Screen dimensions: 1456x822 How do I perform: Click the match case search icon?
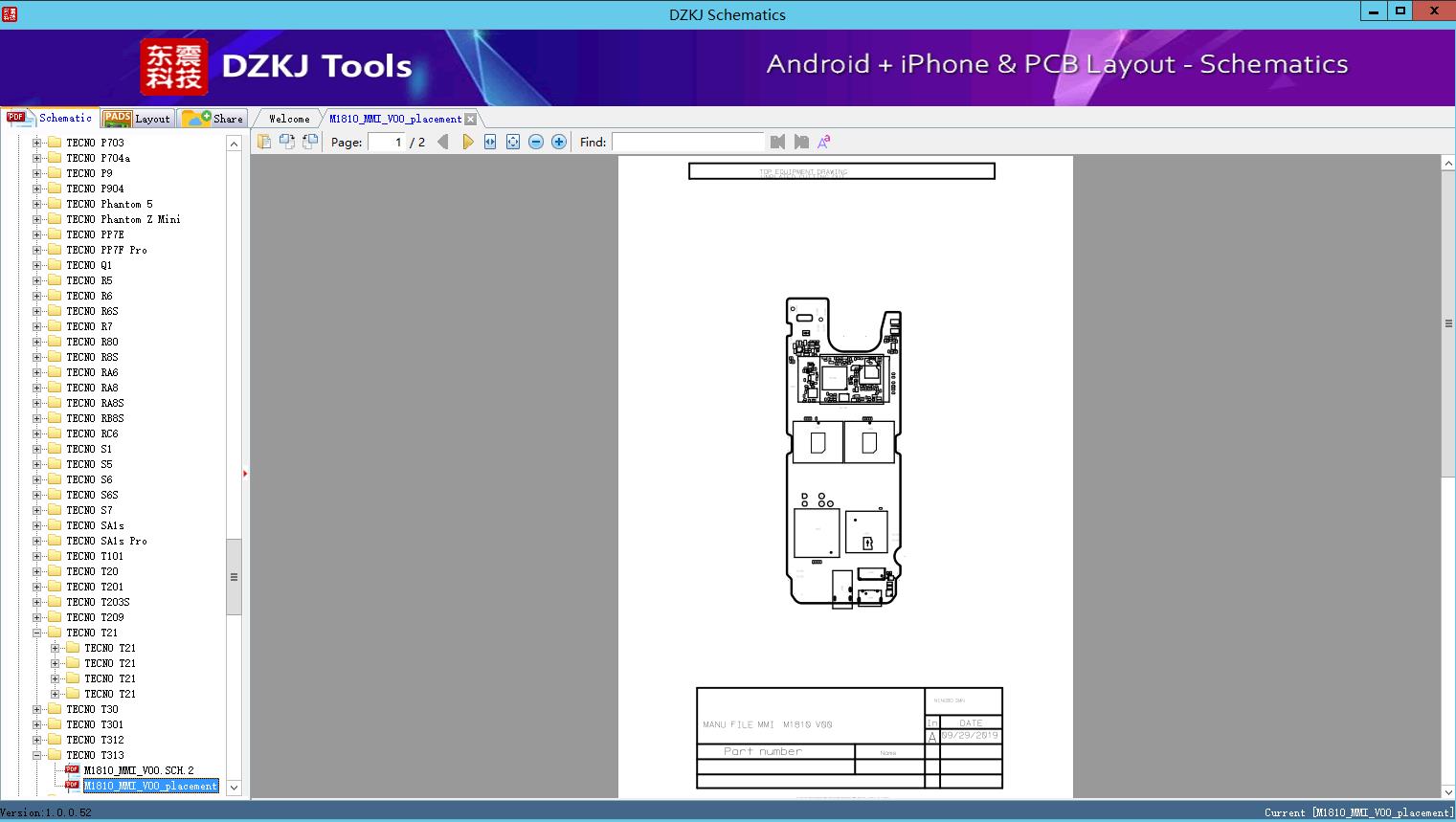823,142
